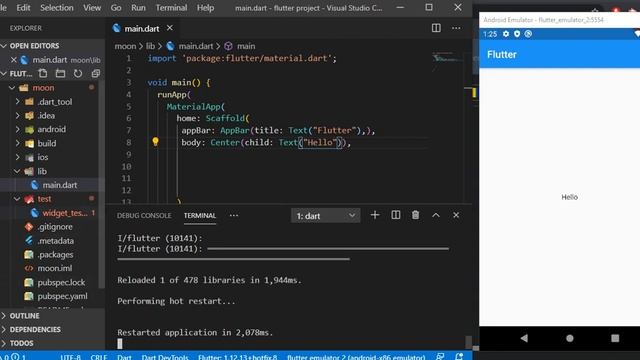Open panel overflow ellipsis next to TERMINAL
This screenshot has height=360, width=640.
click(233, 216)
